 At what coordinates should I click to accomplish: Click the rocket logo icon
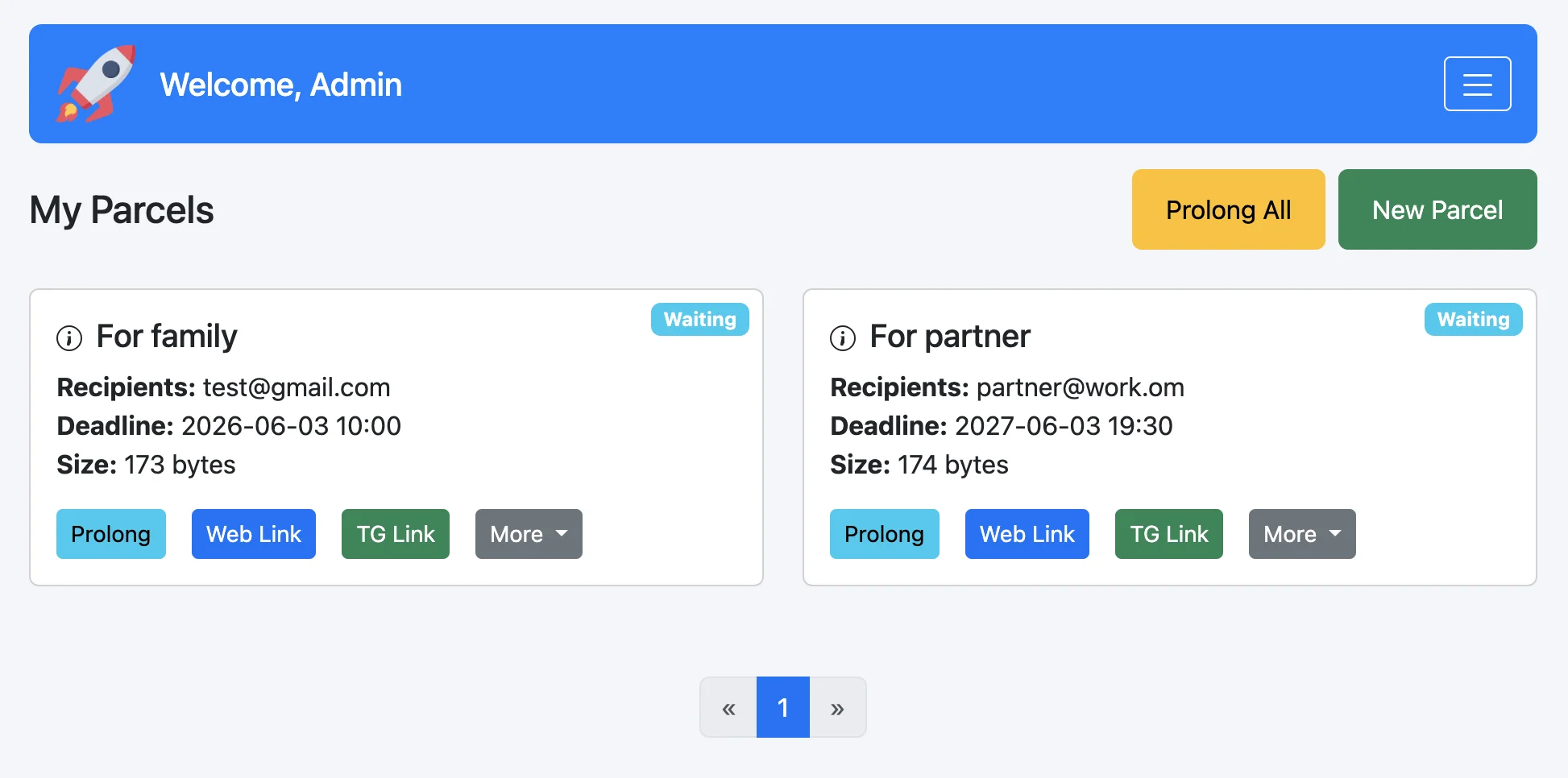(x=95, y=84)
